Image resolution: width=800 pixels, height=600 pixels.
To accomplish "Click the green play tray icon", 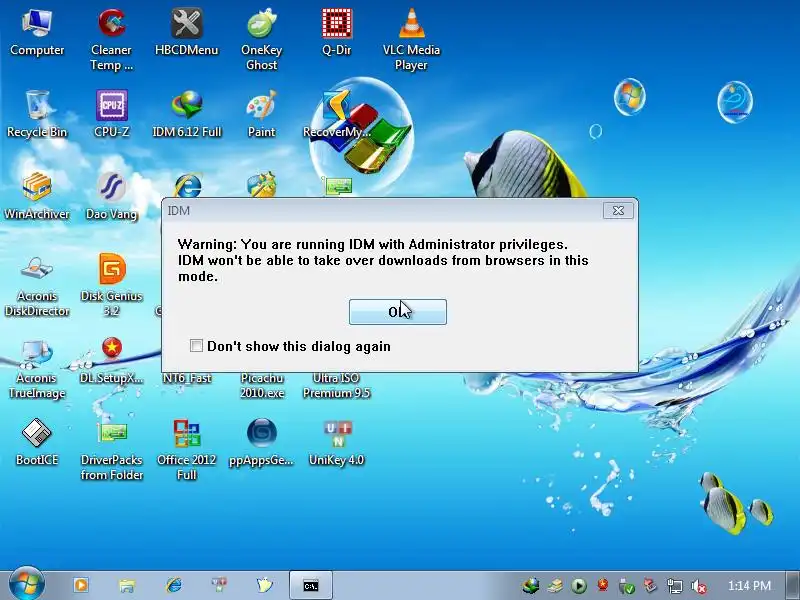I will [579, 586].
